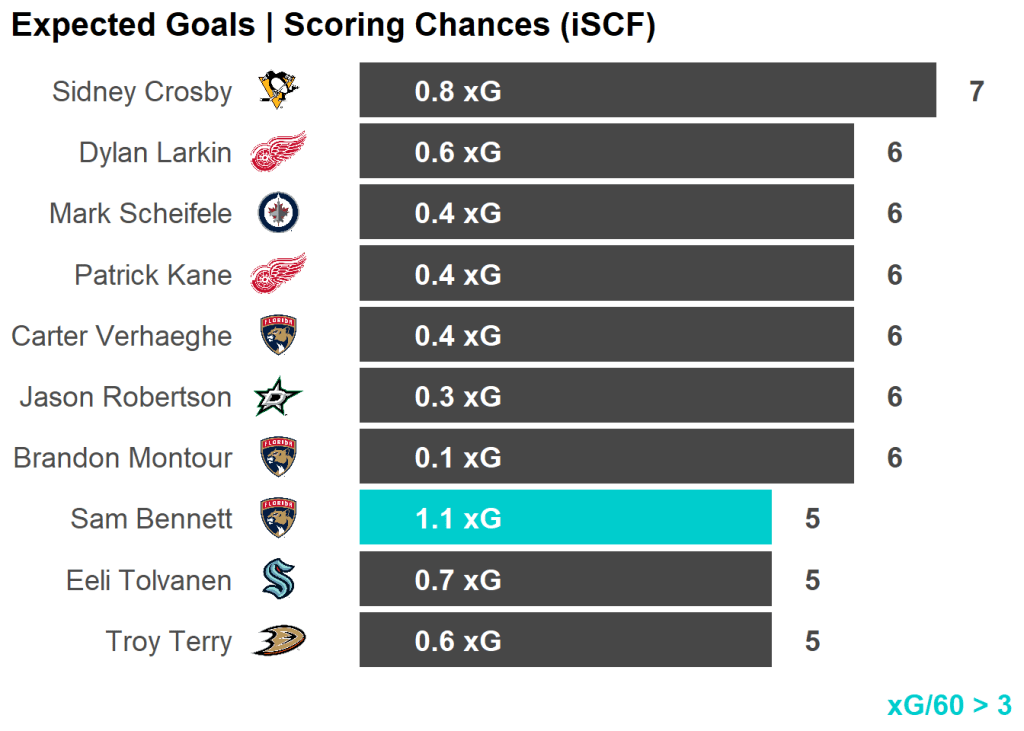Screen dimensions: 1024x731
Task: Click the Sidney Crosby player name
Action: point(142,92)
